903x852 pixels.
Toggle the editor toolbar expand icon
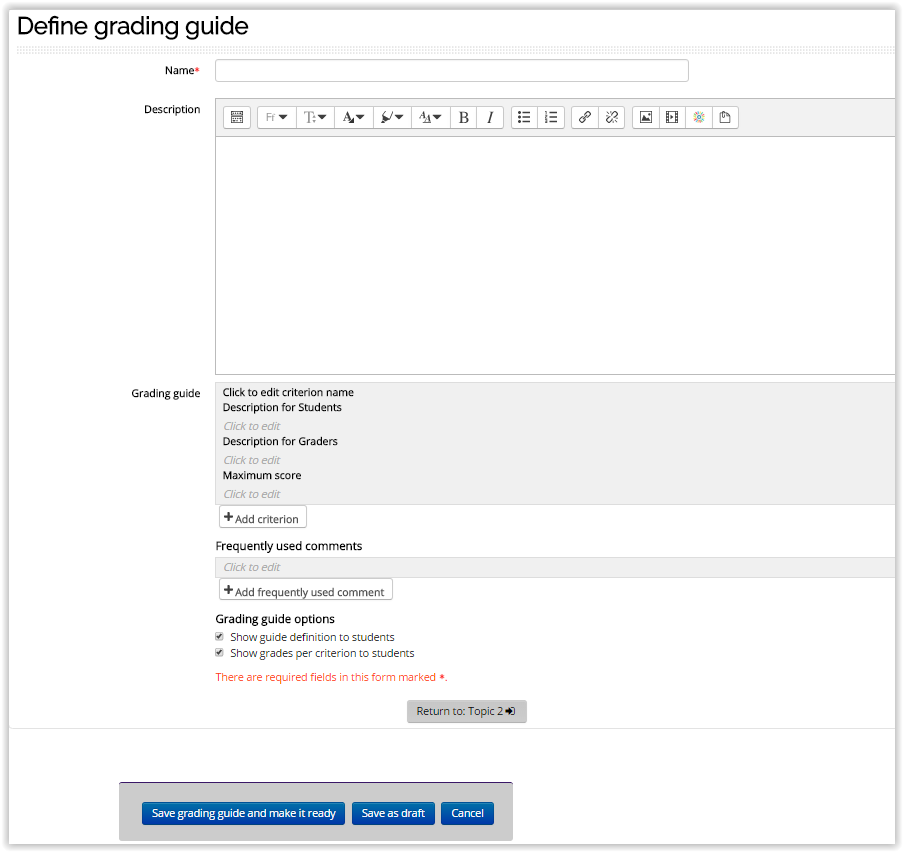click(x=237, y=118)
